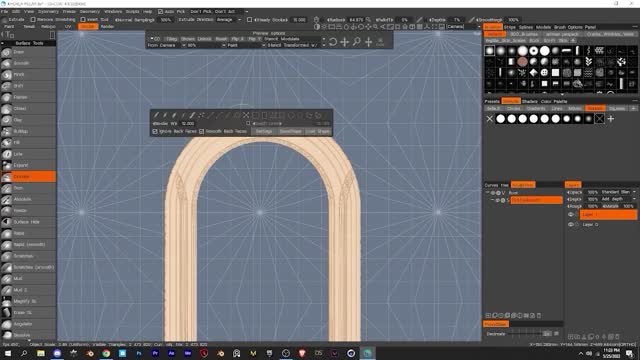Screen dimensions: 640x360
Task: Toggle Ignore Back Faces checkbox
Action: pos(155,131)
